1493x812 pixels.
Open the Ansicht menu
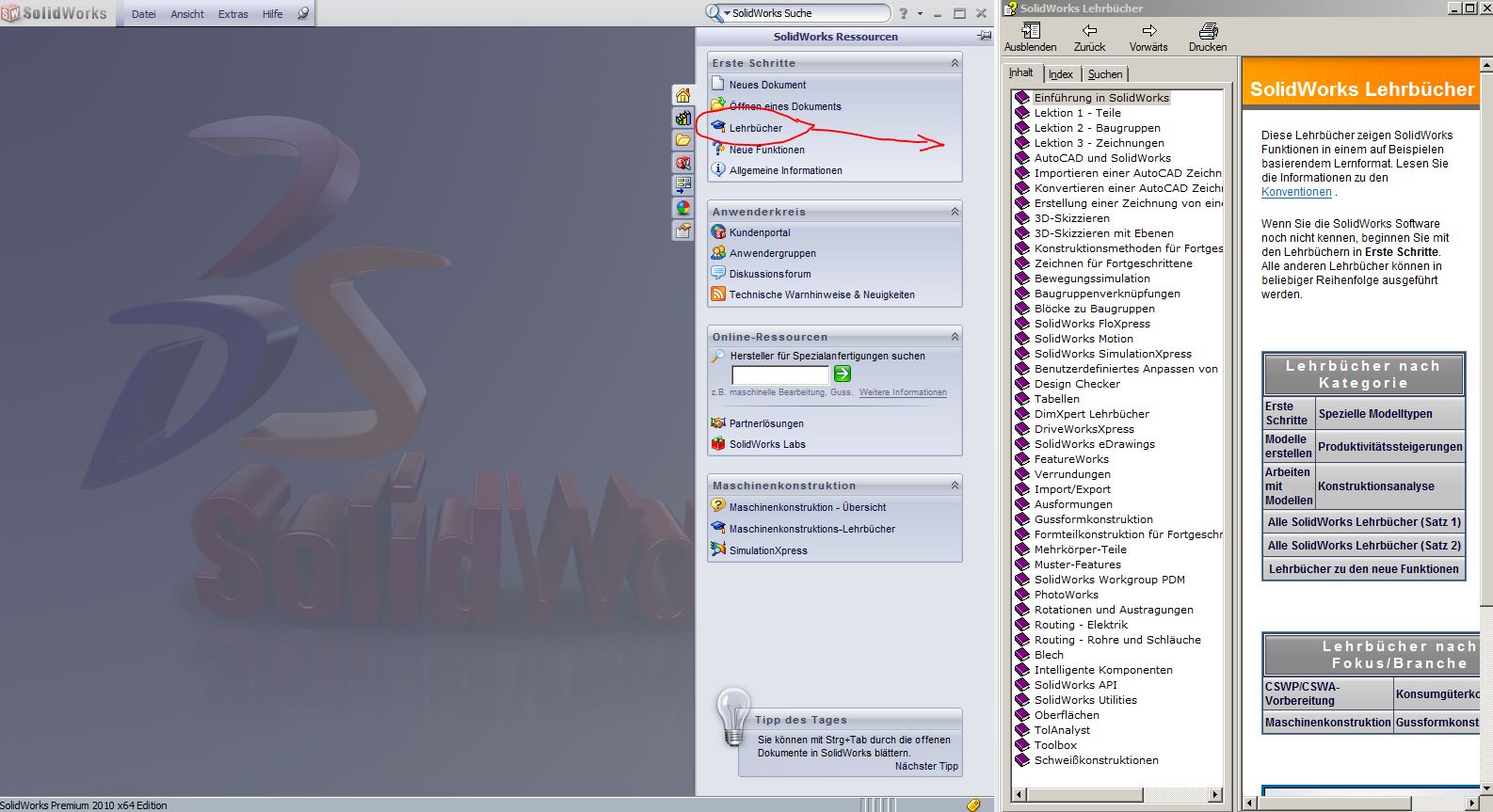[187, 14]
